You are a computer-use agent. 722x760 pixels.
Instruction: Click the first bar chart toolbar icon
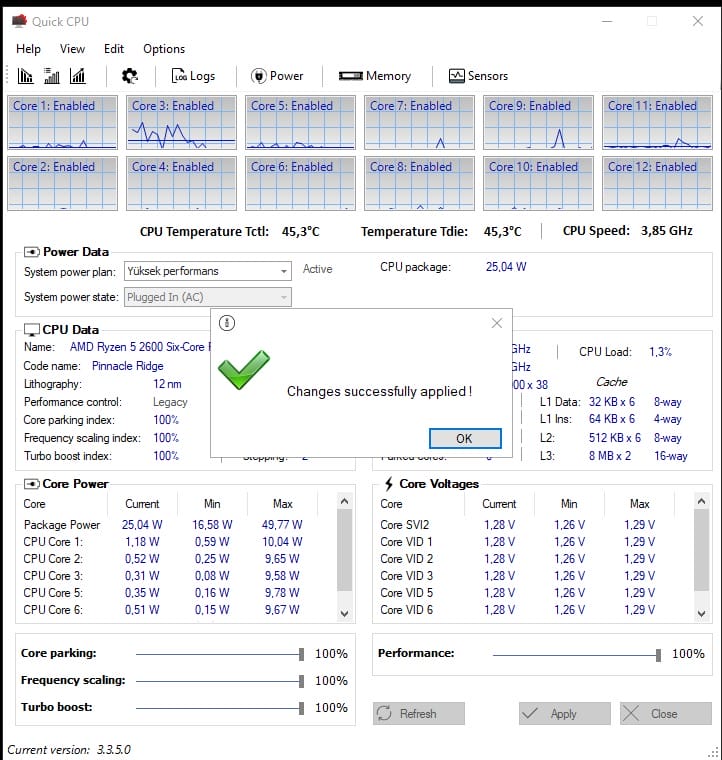click(26, 76)
